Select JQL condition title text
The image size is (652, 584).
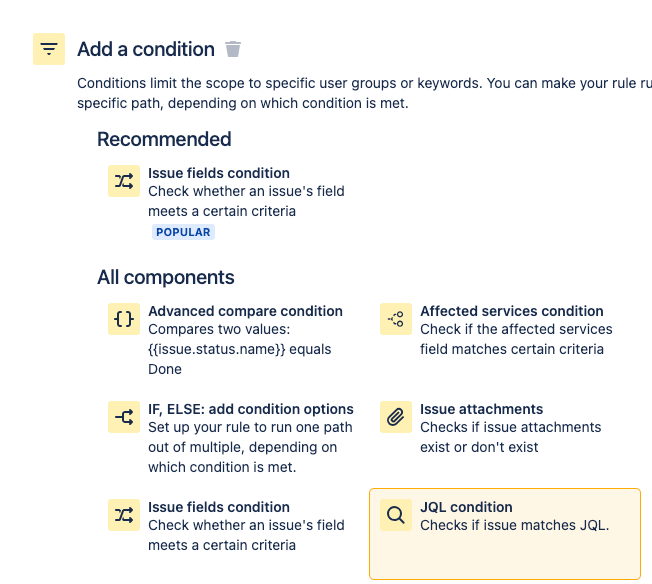pyautogui.click(x=466, y=507)
